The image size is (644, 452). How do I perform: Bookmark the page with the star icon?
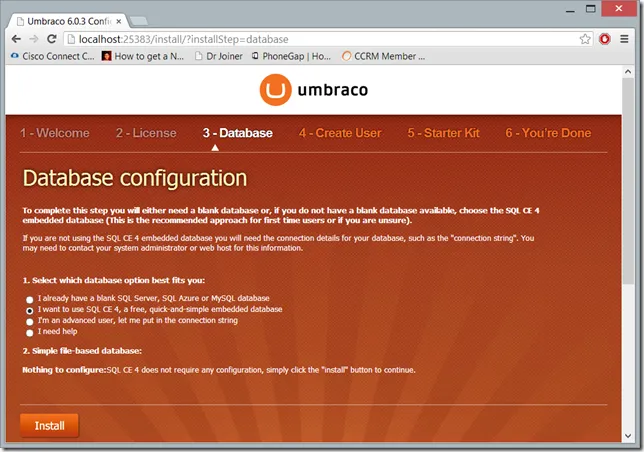tap(585, 39)
